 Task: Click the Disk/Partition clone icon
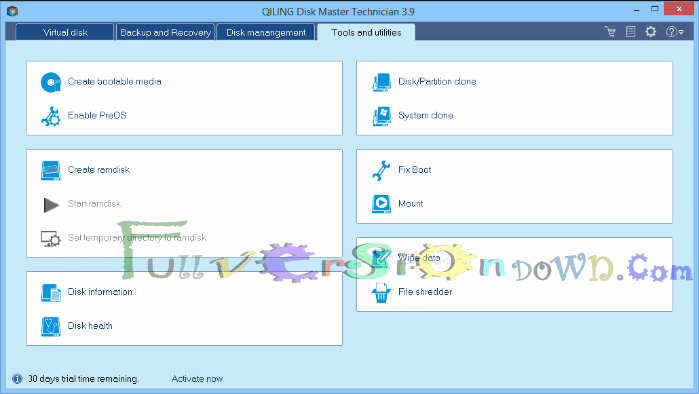click(381, 82)
